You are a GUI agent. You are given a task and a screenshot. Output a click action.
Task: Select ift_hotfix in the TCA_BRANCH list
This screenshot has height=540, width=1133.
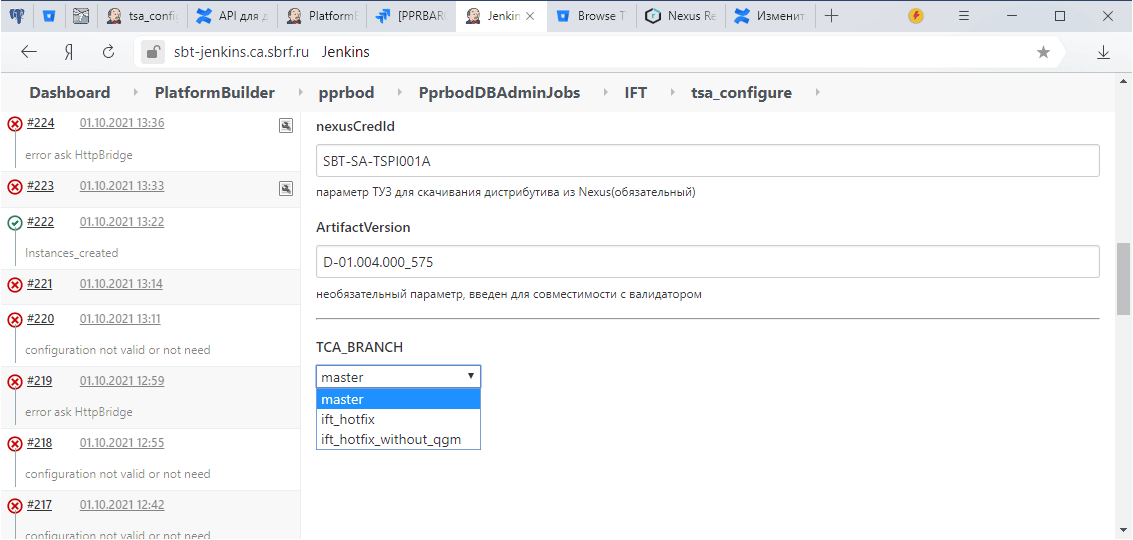point(348,419)
